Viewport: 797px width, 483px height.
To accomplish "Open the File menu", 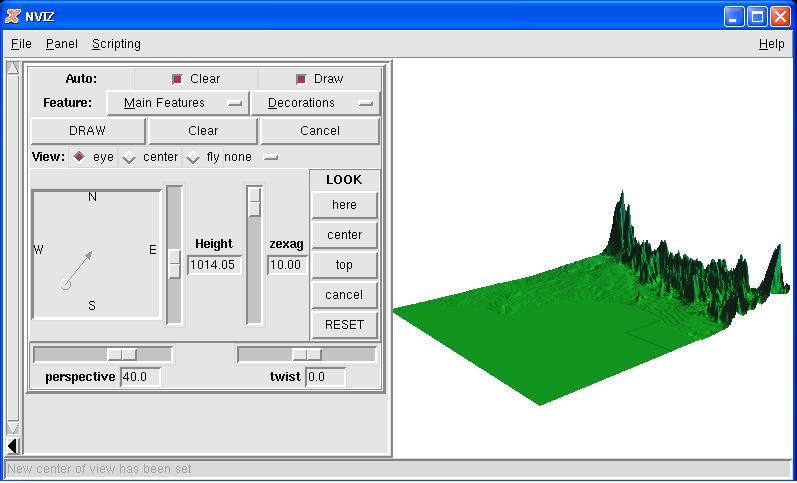I will pos(21,44).
